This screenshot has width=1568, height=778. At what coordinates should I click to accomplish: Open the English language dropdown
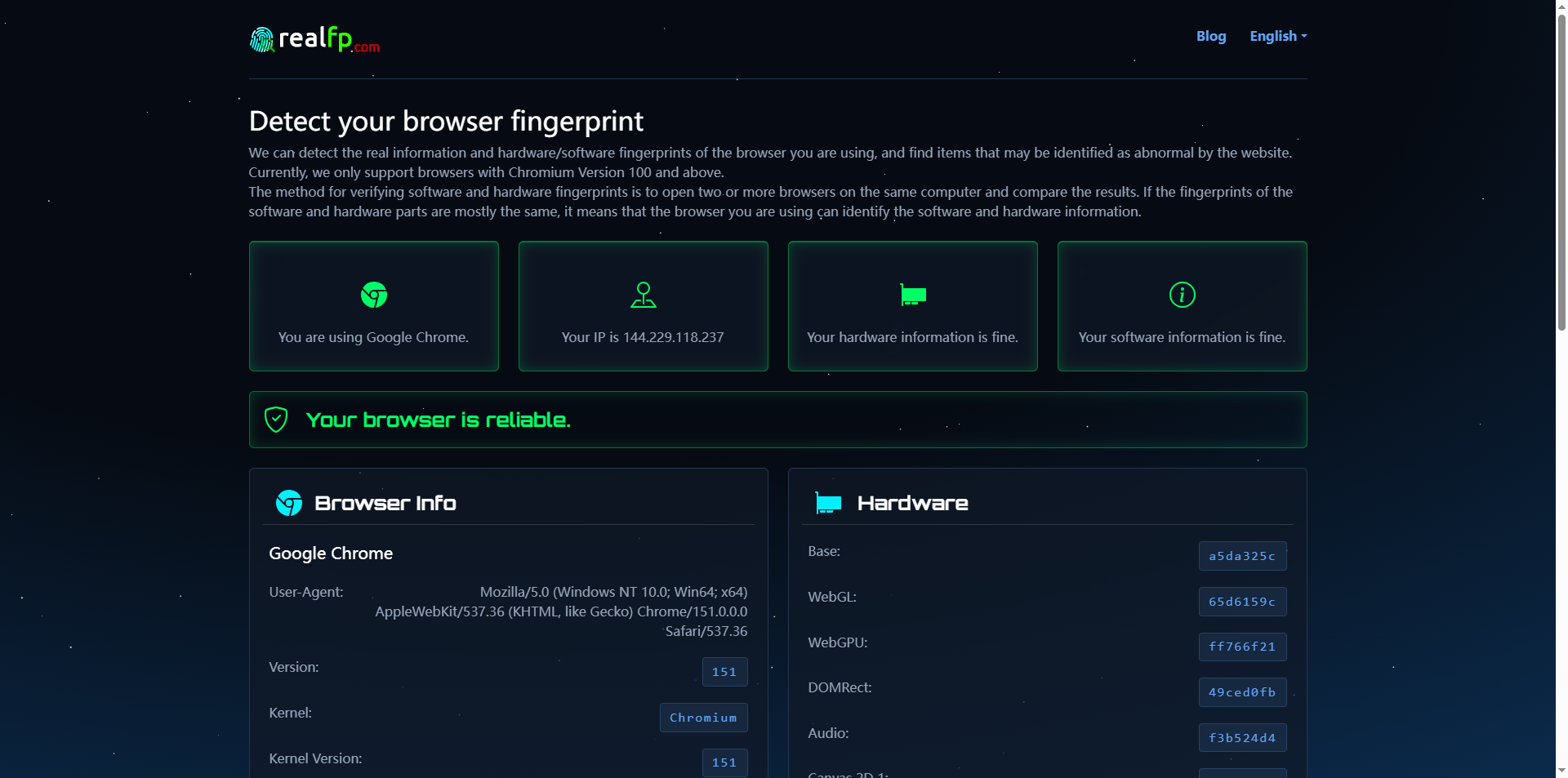point(1278,36)
